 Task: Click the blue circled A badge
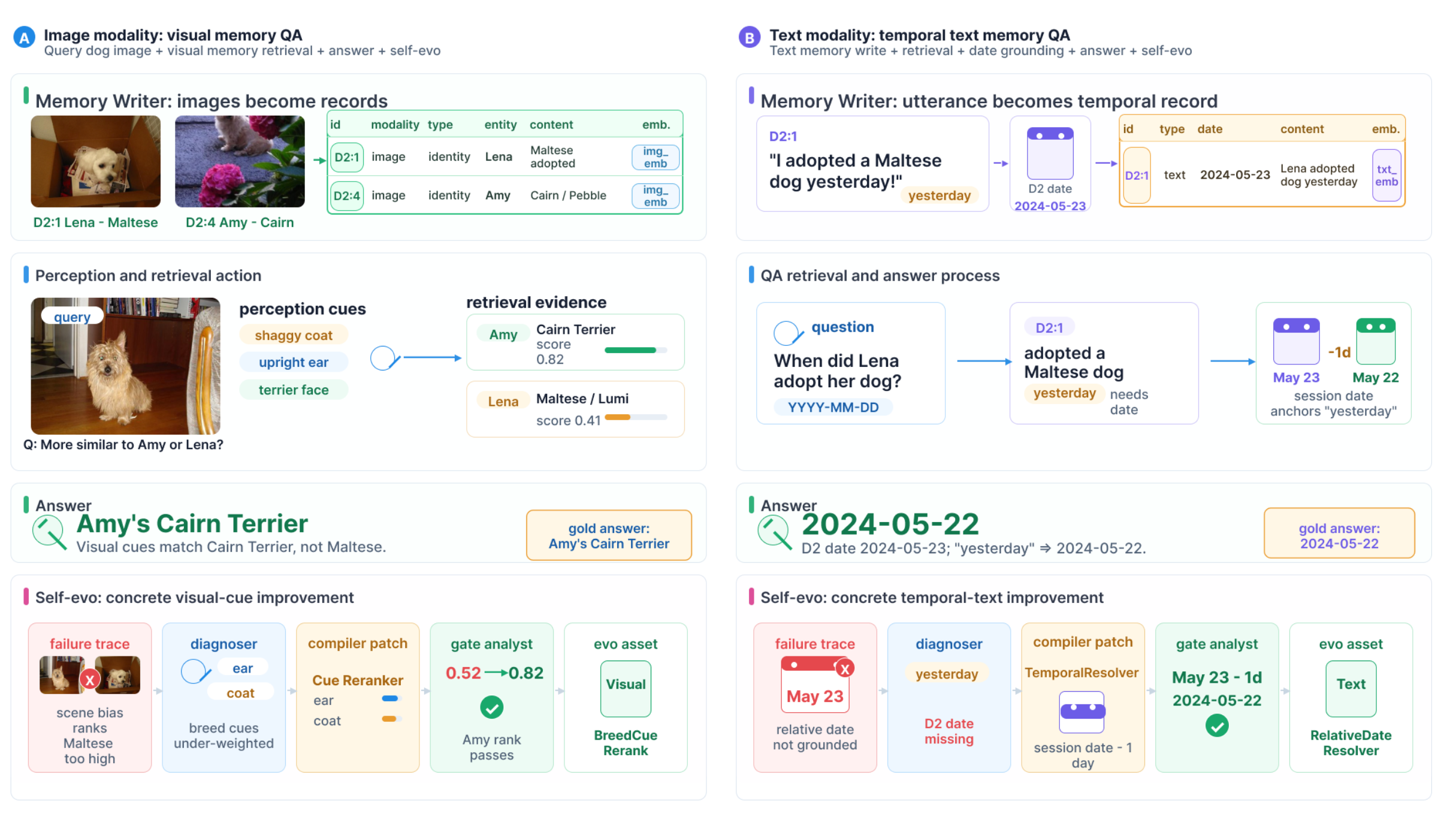[24, 38]
